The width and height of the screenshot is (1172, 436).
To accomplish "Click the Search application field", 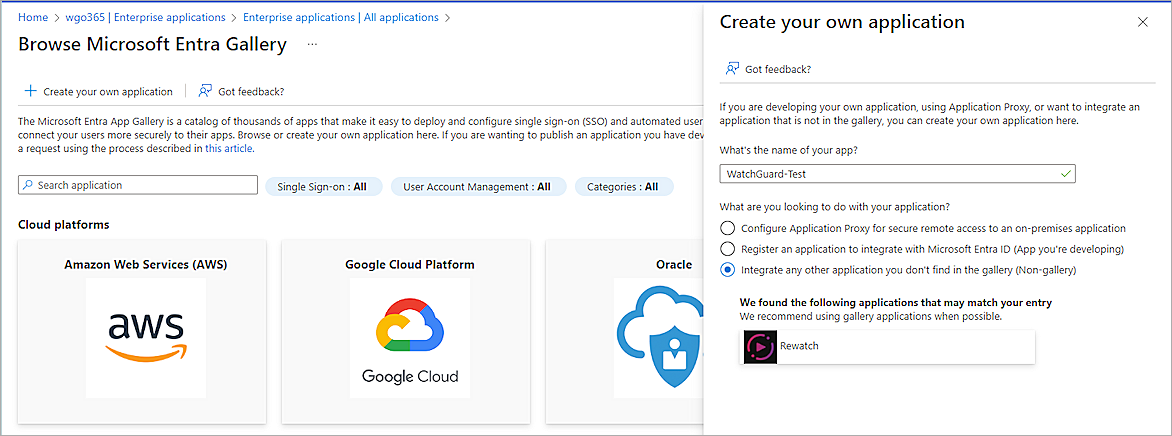I will (138, 185).
